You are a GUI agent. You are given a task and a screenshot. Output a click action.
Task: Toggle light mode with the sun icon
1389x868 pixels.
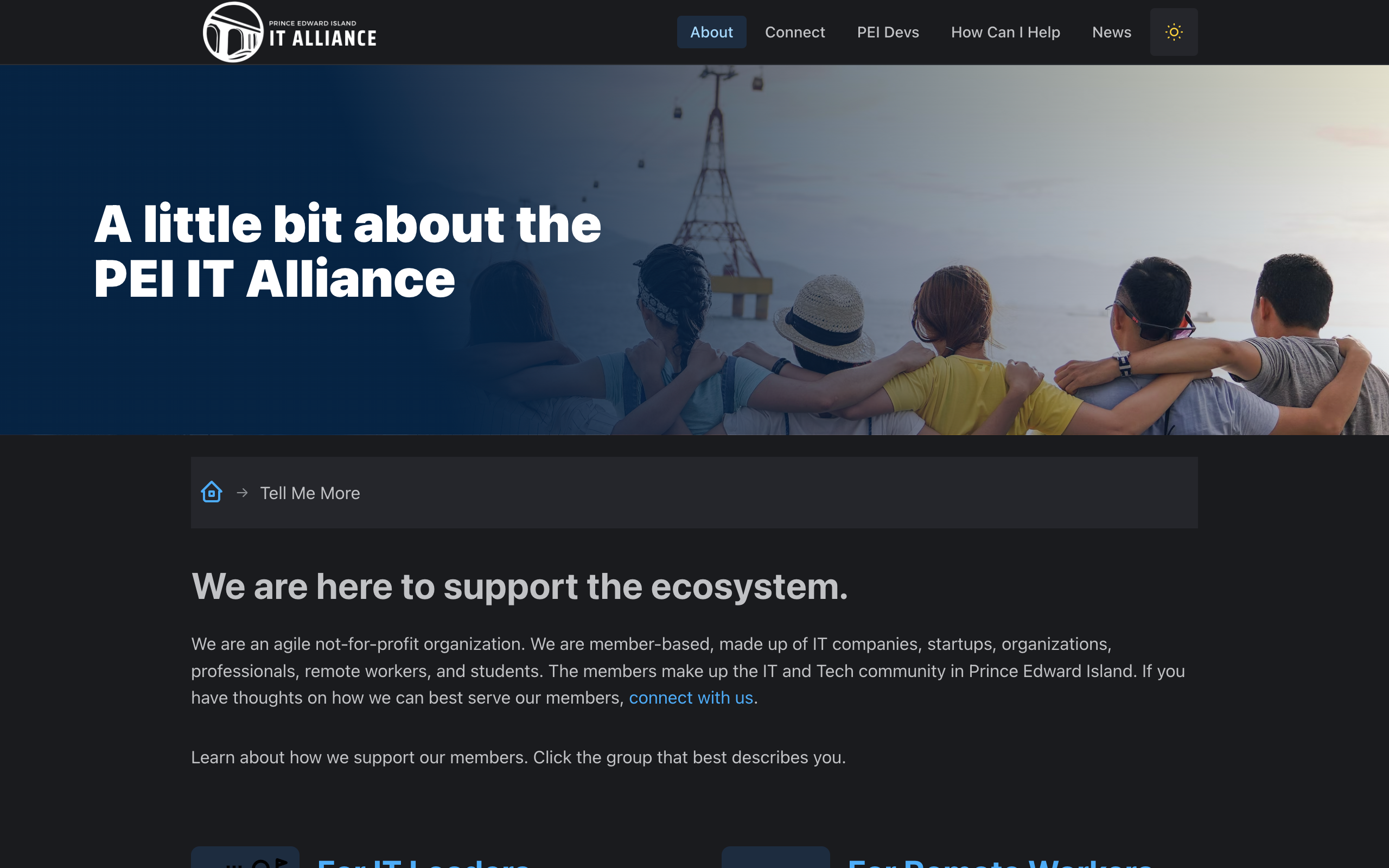pyautogui.click(x=1173, y=32)
